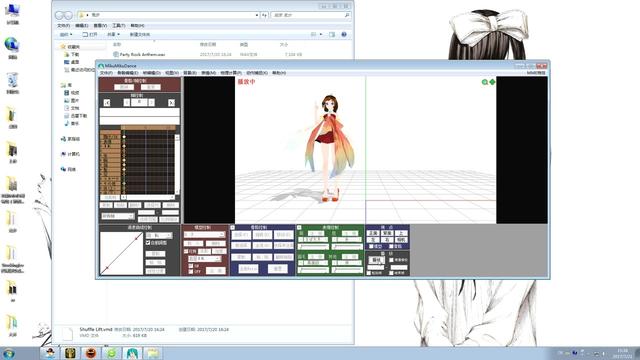Toggle the Explorer preview pane icon

click(x=332, y=35)
